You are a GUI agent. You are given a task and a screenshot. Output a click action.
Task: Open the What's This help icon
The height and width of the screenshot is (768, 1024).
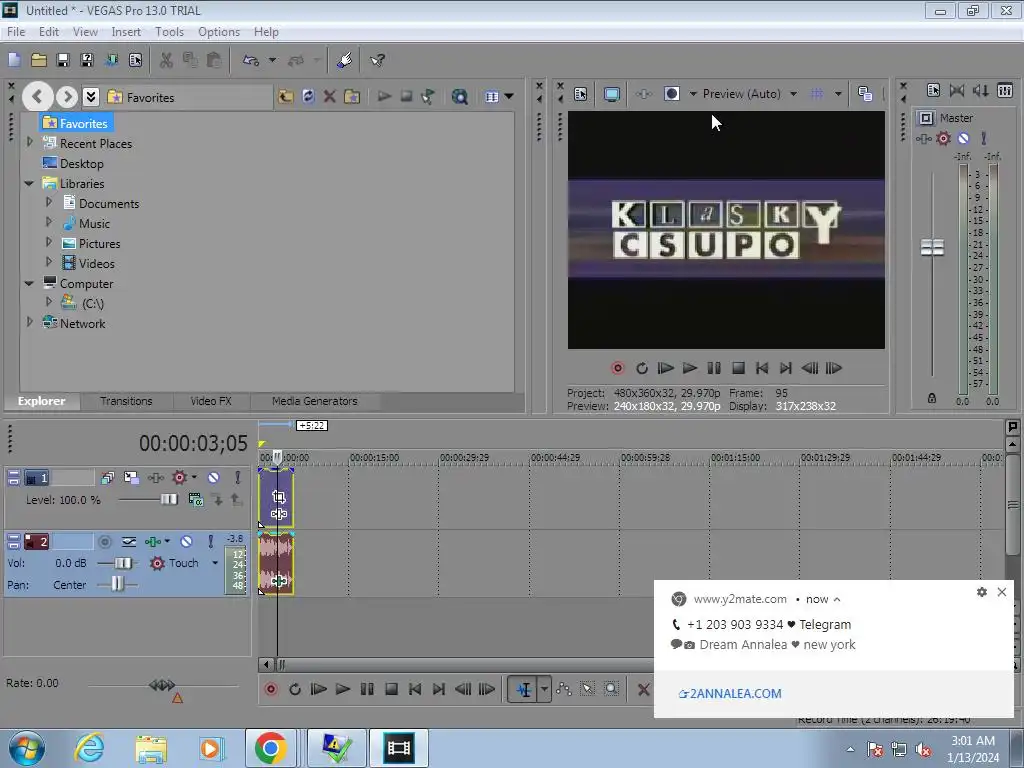click(377, 60)
